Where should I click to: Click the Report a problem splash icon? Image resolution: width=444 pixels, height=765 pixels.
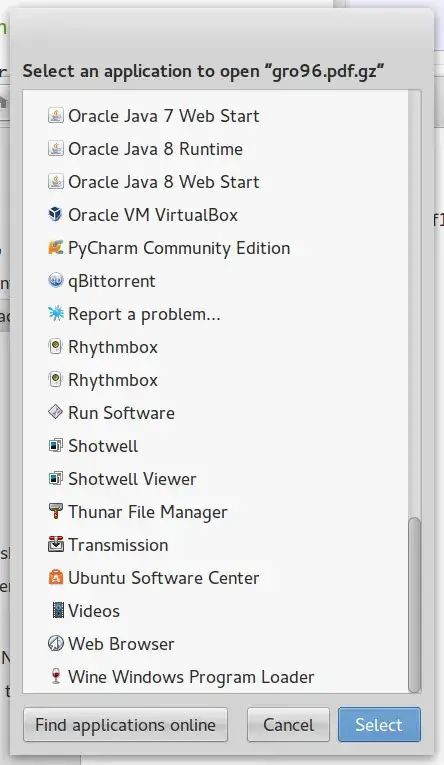(x=56, y=313)
